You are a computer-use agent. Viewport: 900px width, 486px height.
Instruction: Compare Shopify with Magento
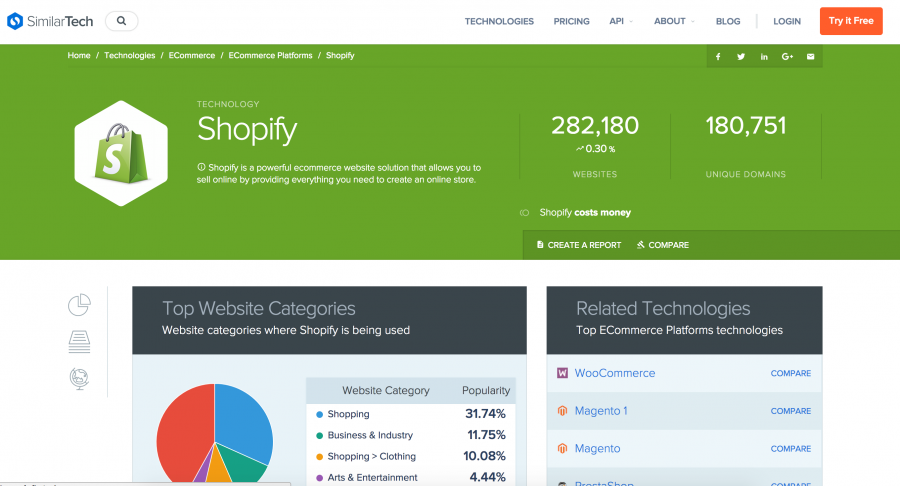tap(790, 449)
